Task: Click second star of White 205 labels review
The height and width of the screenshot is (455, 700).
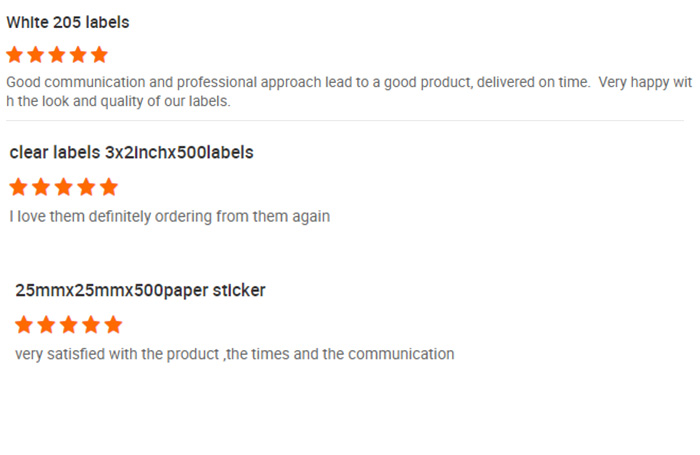Action: pyautogui.click(x=36, y=55)
